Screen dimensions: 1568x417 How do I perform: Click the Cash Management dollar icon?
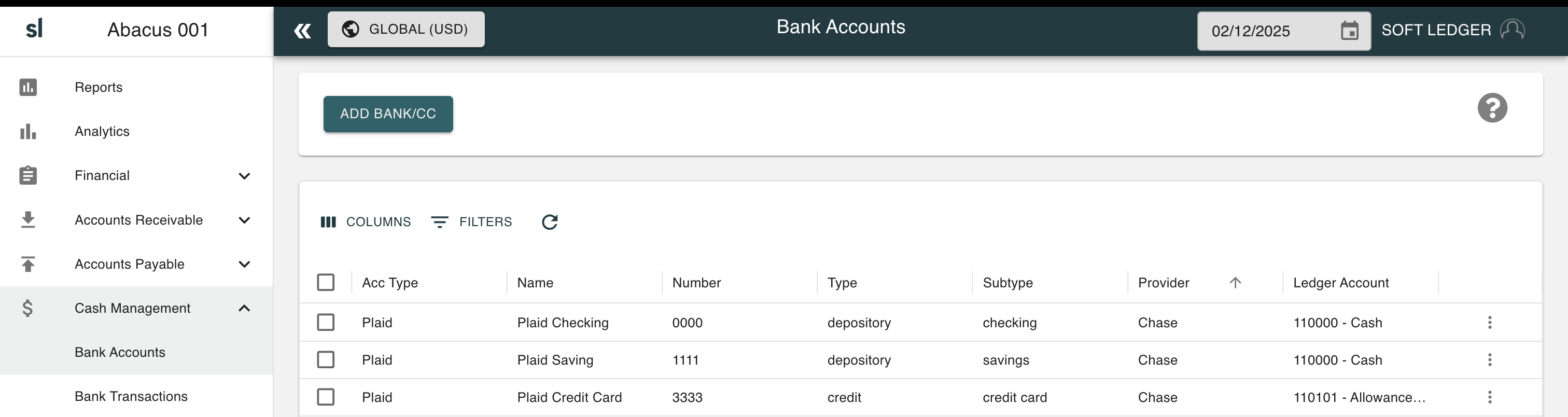point(28,308)
